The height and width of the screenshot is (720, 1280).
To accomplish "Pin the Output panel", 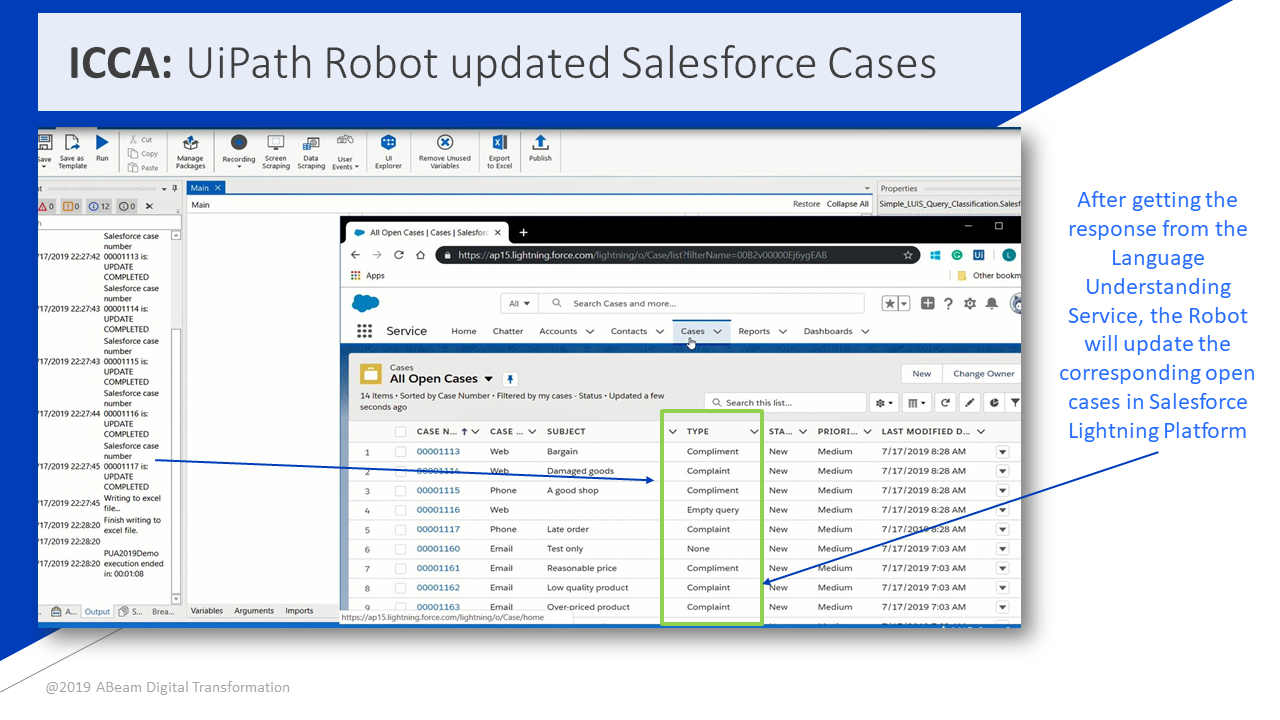I will pyautogui.click(x=174, y=188).
